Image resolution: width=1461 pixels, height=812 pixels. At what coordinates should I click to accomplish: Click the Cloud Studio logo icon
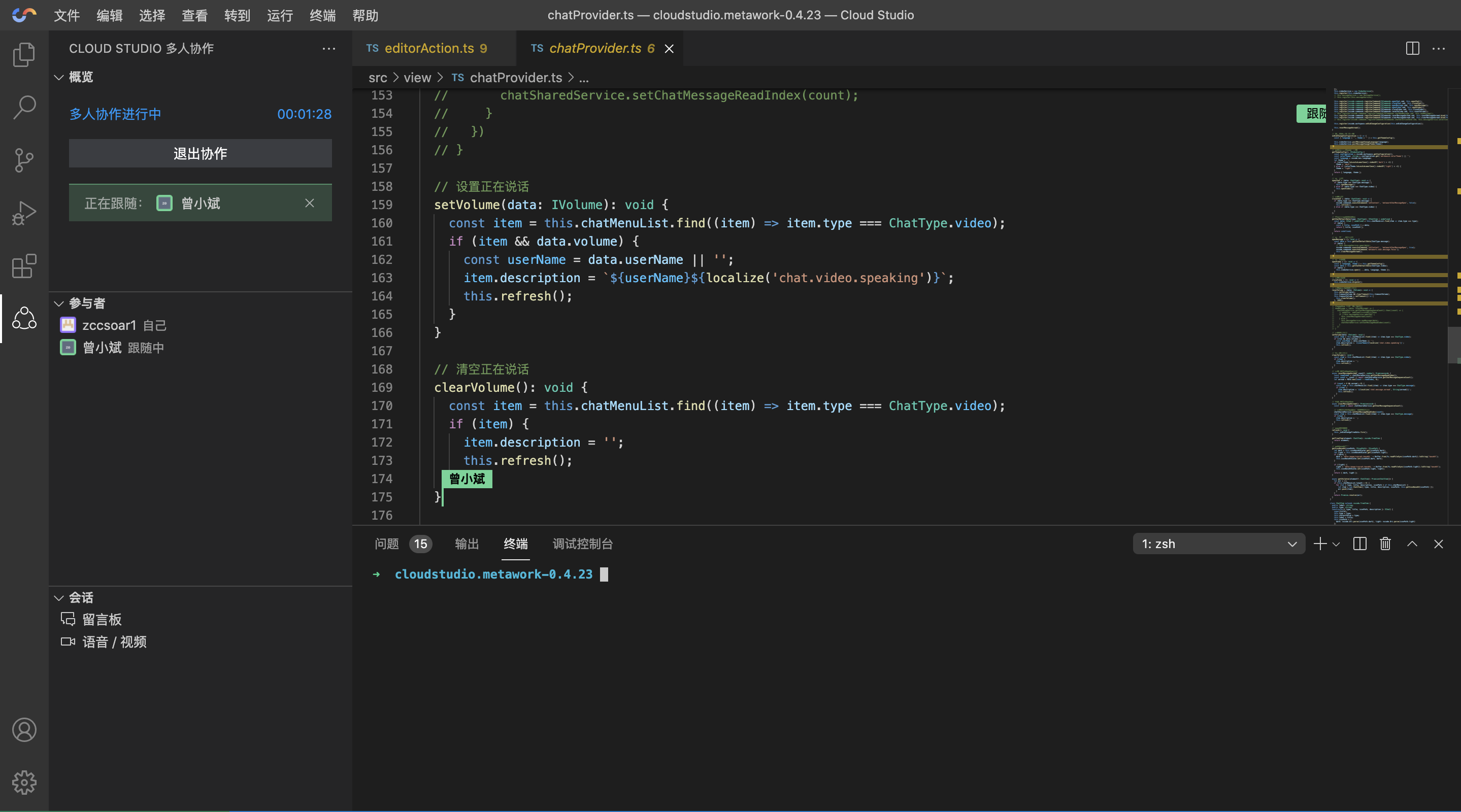(24, 15)
